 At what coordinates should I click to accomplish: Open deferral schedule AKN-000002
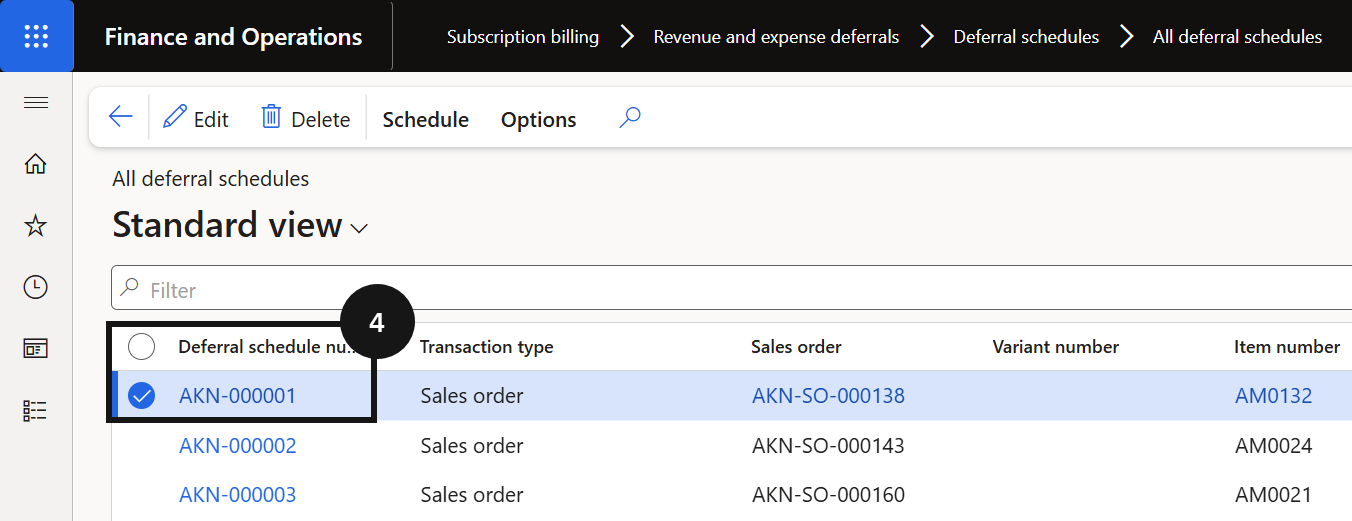(238, 445)
